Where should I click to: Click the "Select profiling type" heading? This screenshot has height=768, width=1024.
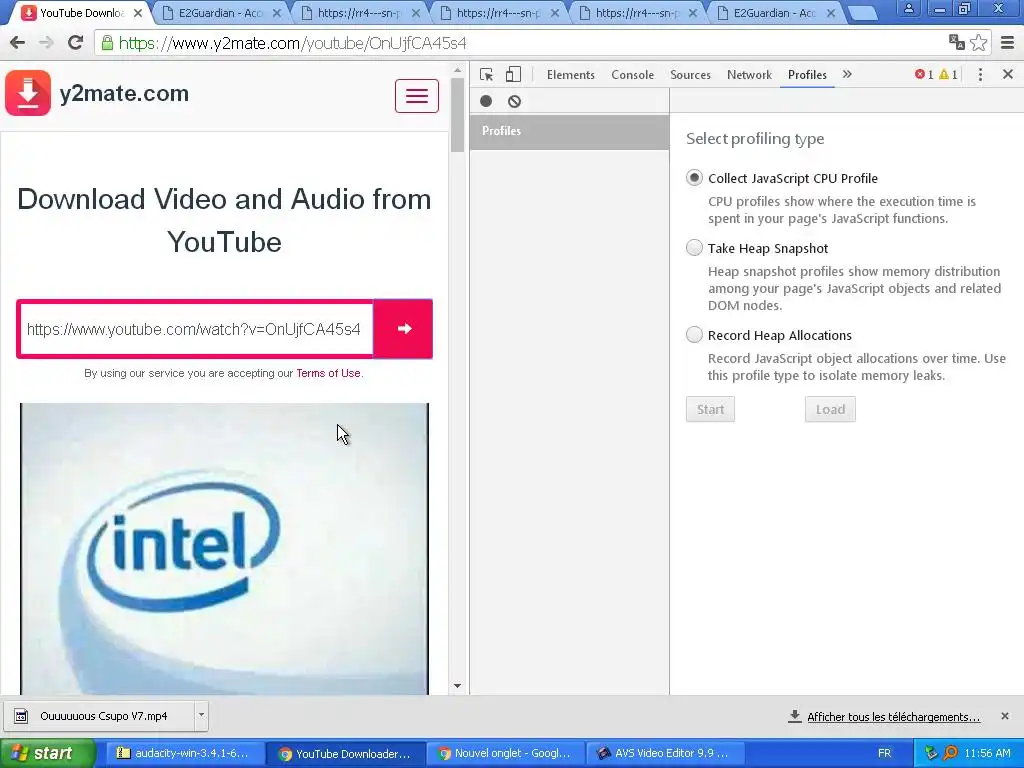point(755,139)
